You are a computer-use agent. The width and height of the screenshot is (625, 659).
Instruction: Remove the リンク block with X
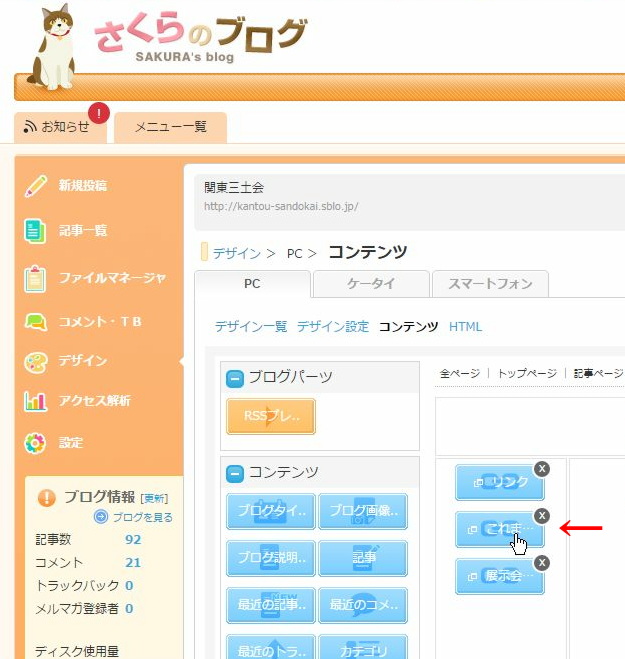coord(542,469)
